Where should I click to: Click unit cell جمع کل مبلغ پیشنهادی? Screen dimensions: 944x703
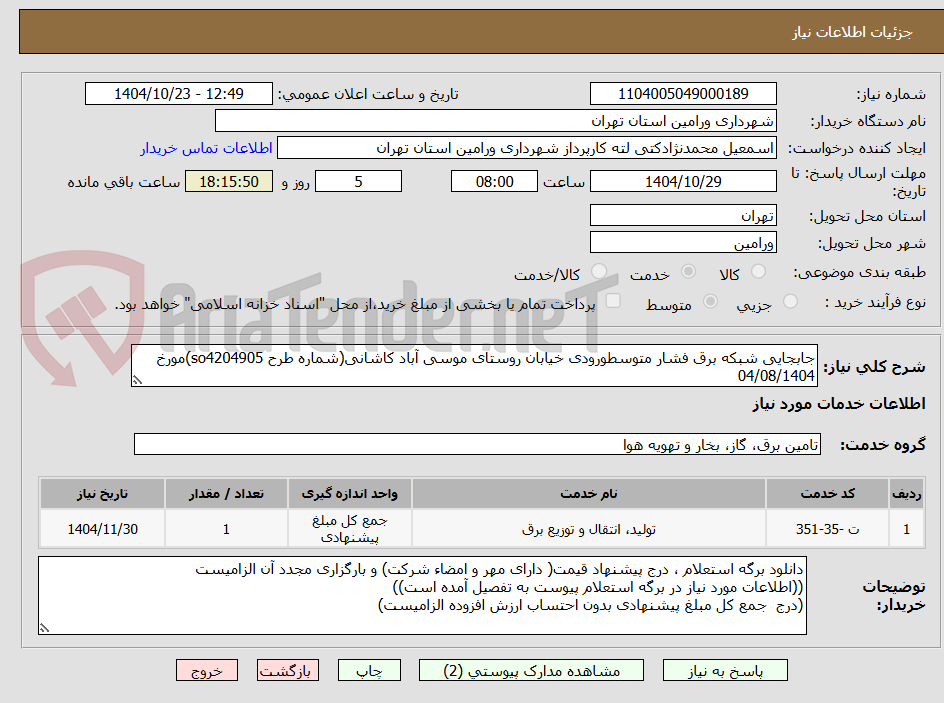pyautogui.click(x=350, y=529)
